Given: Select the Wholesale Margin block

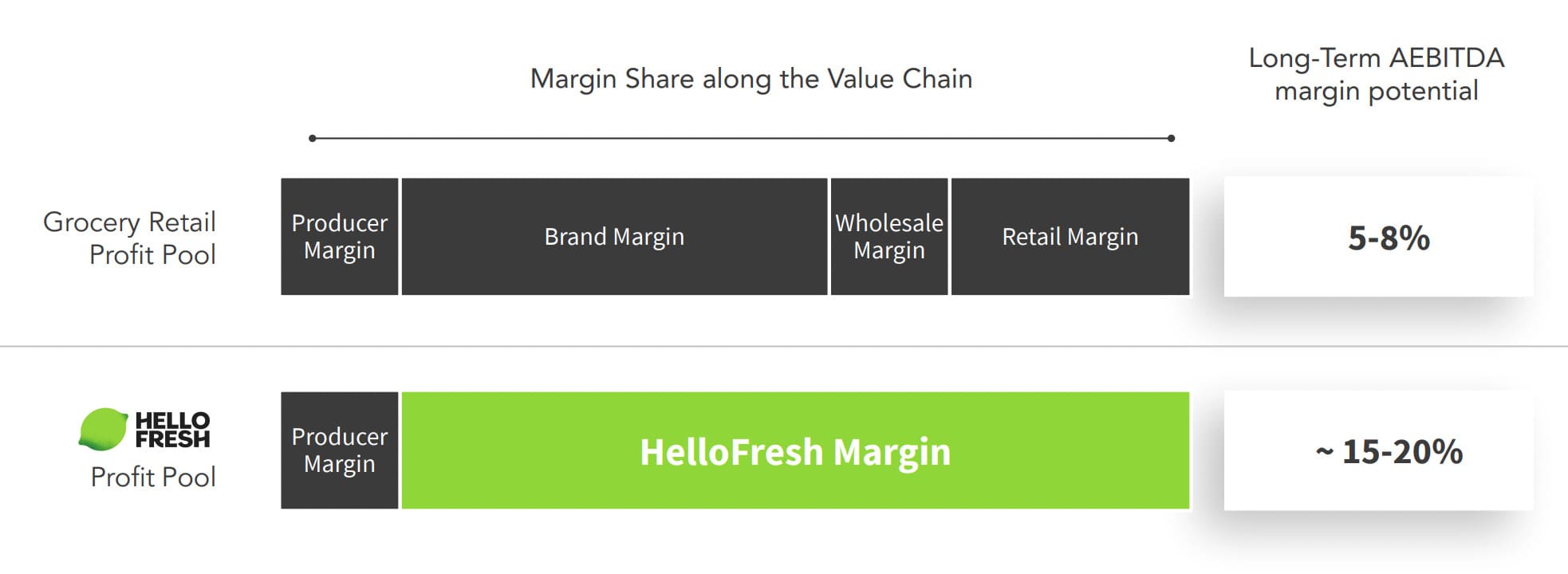Looking at the screenshot, I should click(x=889, y=237).
